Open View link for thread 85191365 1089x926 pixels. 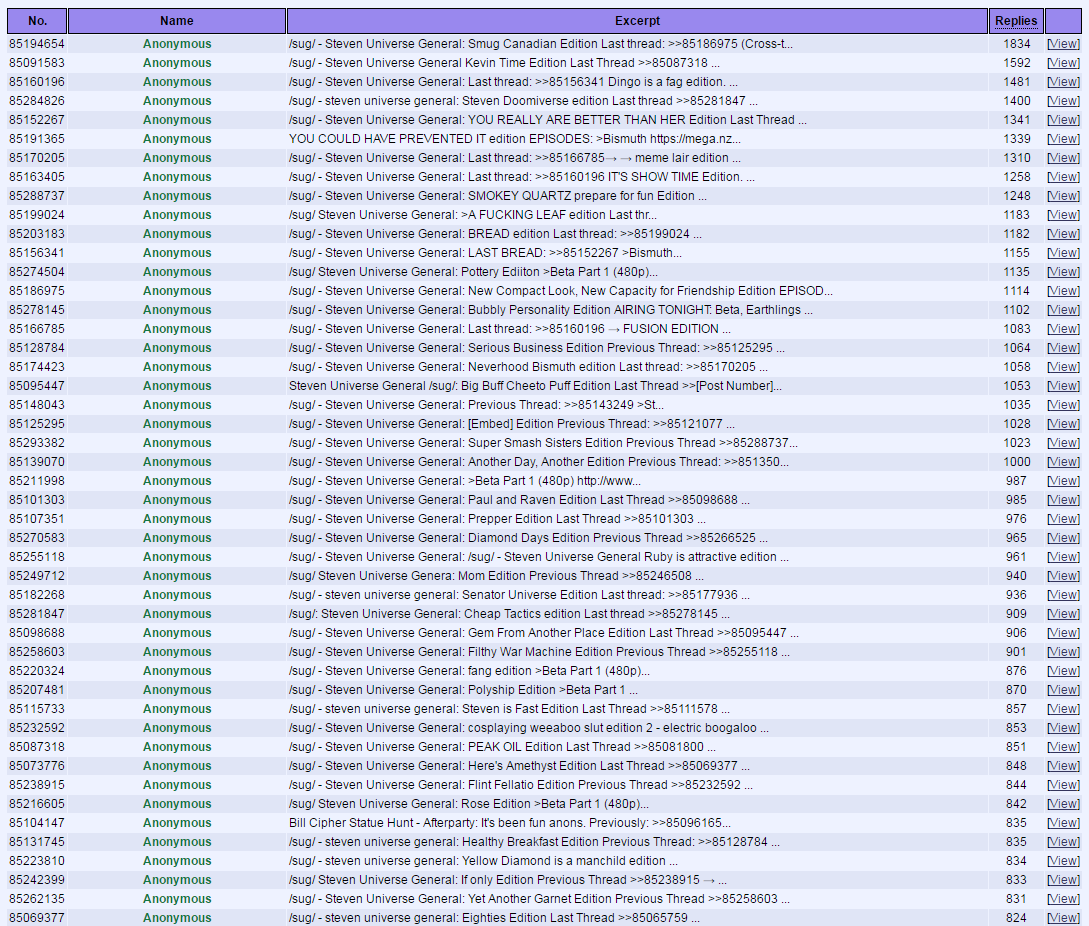click(x=1063, y=139)
